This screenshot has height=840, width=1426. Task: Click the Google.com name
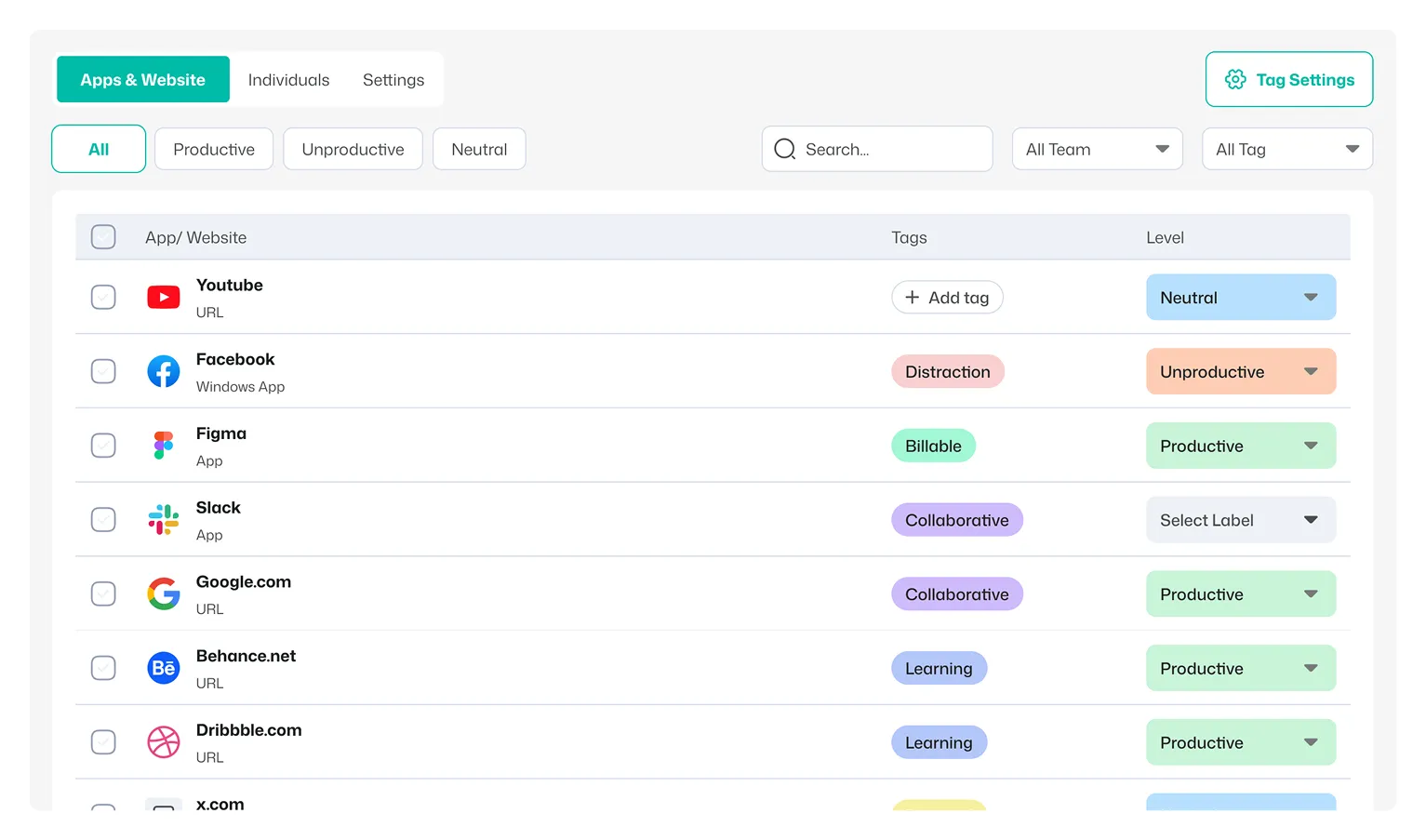point(244,581)
